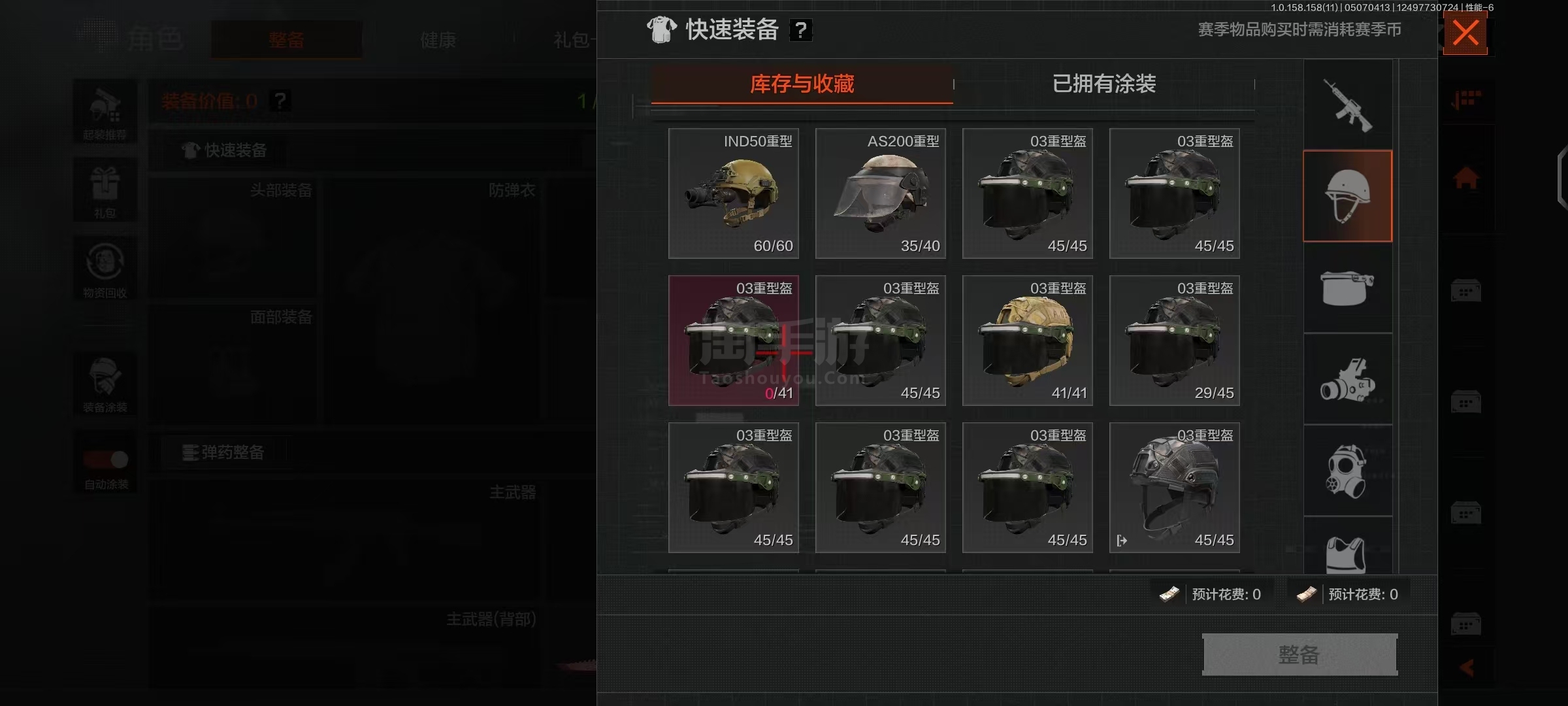Select the highlighted 0/41 broken helmet
The width and height of the screenshot is (1568, 706).
click(734, 341)
